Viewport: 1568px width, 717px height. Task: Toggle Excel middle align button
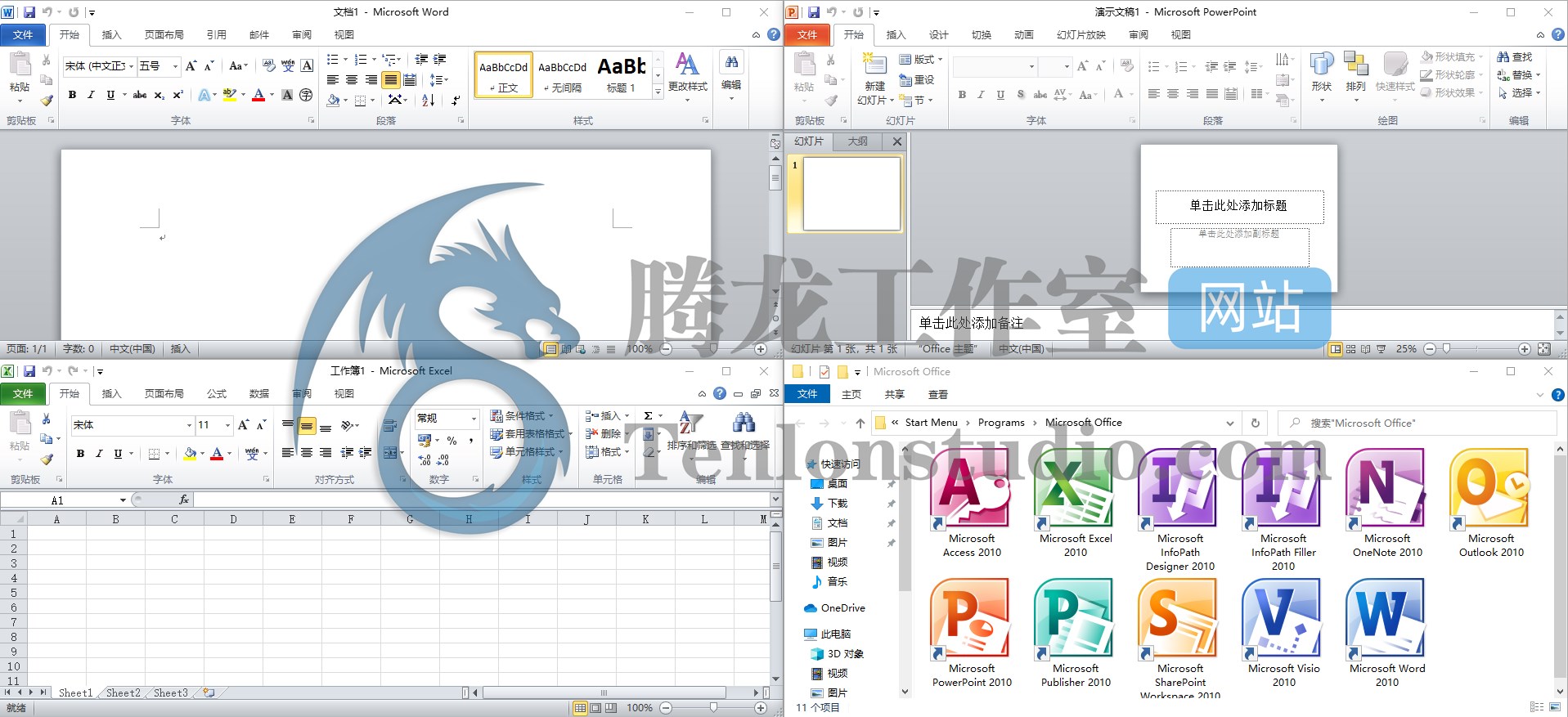pyautogui.click(x=307, y=426)
